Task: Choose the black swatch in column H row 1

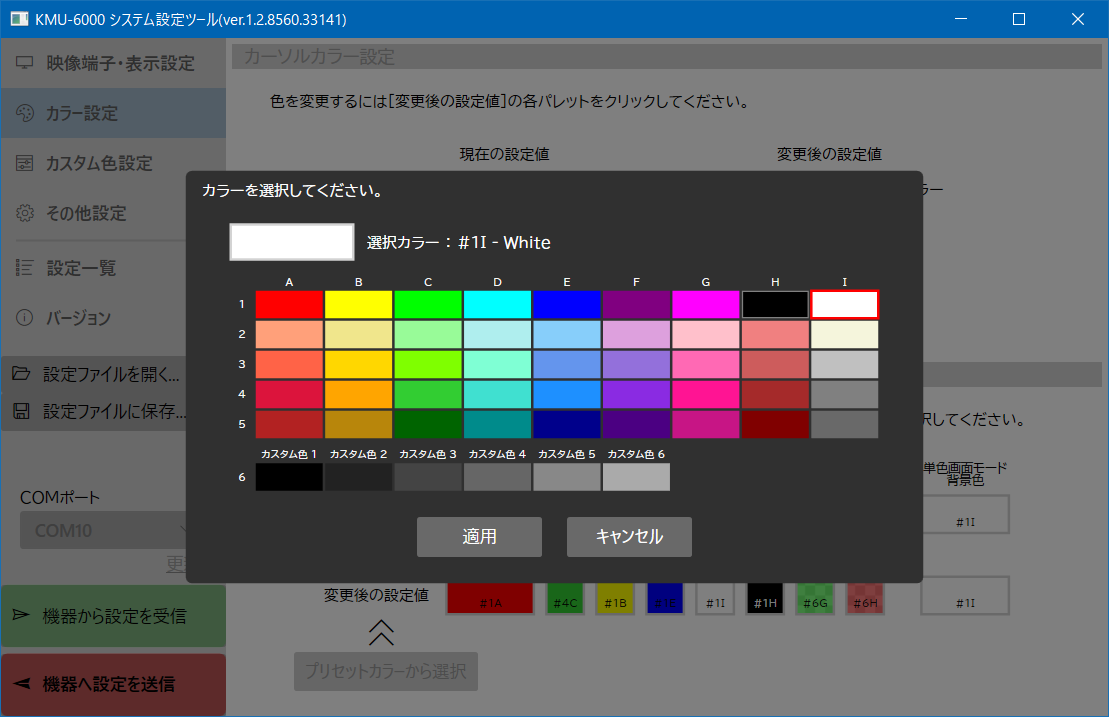Action: [775, 304]
